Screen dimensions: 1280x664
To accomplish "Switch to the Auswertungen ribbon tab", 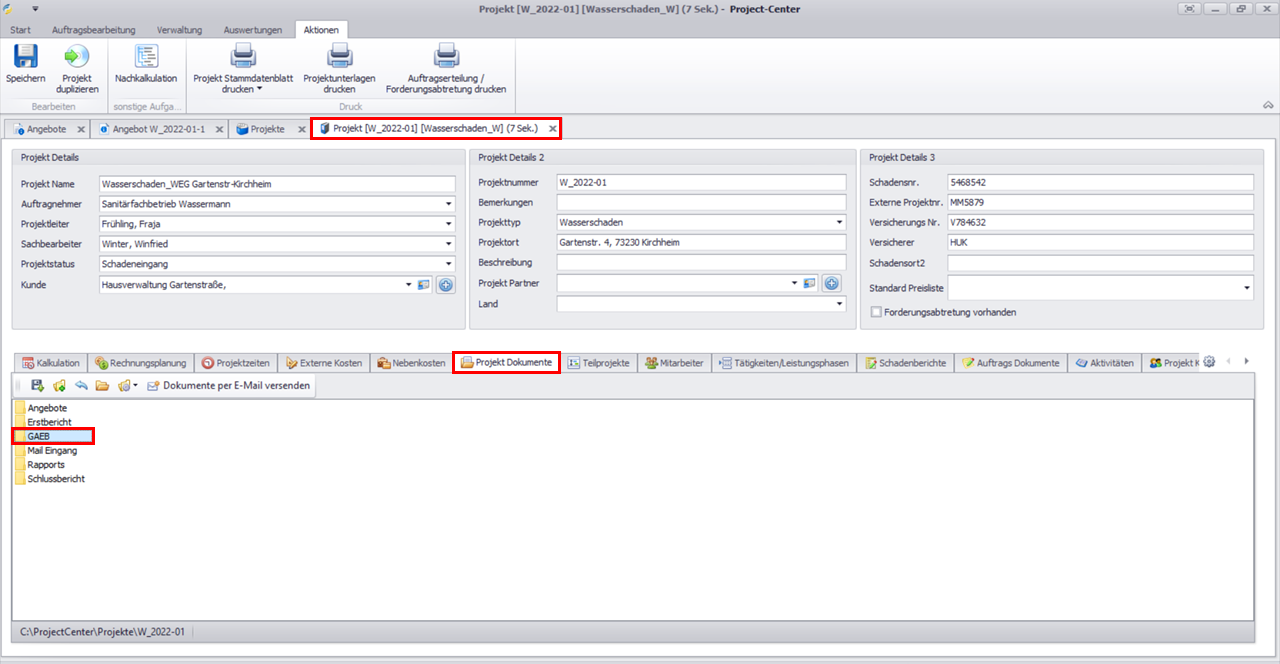I will tap(253, 30).
